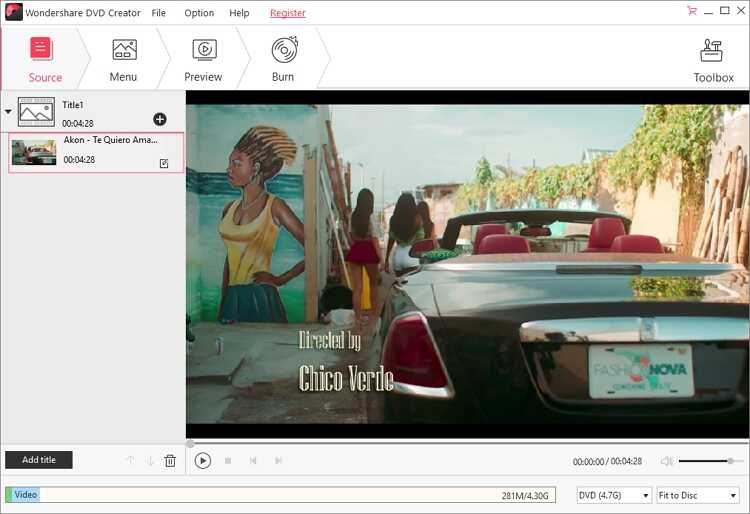Click the Akon - Te Quiero Ama... file name
The image size is (750, 514).
[x=111, y=140]
